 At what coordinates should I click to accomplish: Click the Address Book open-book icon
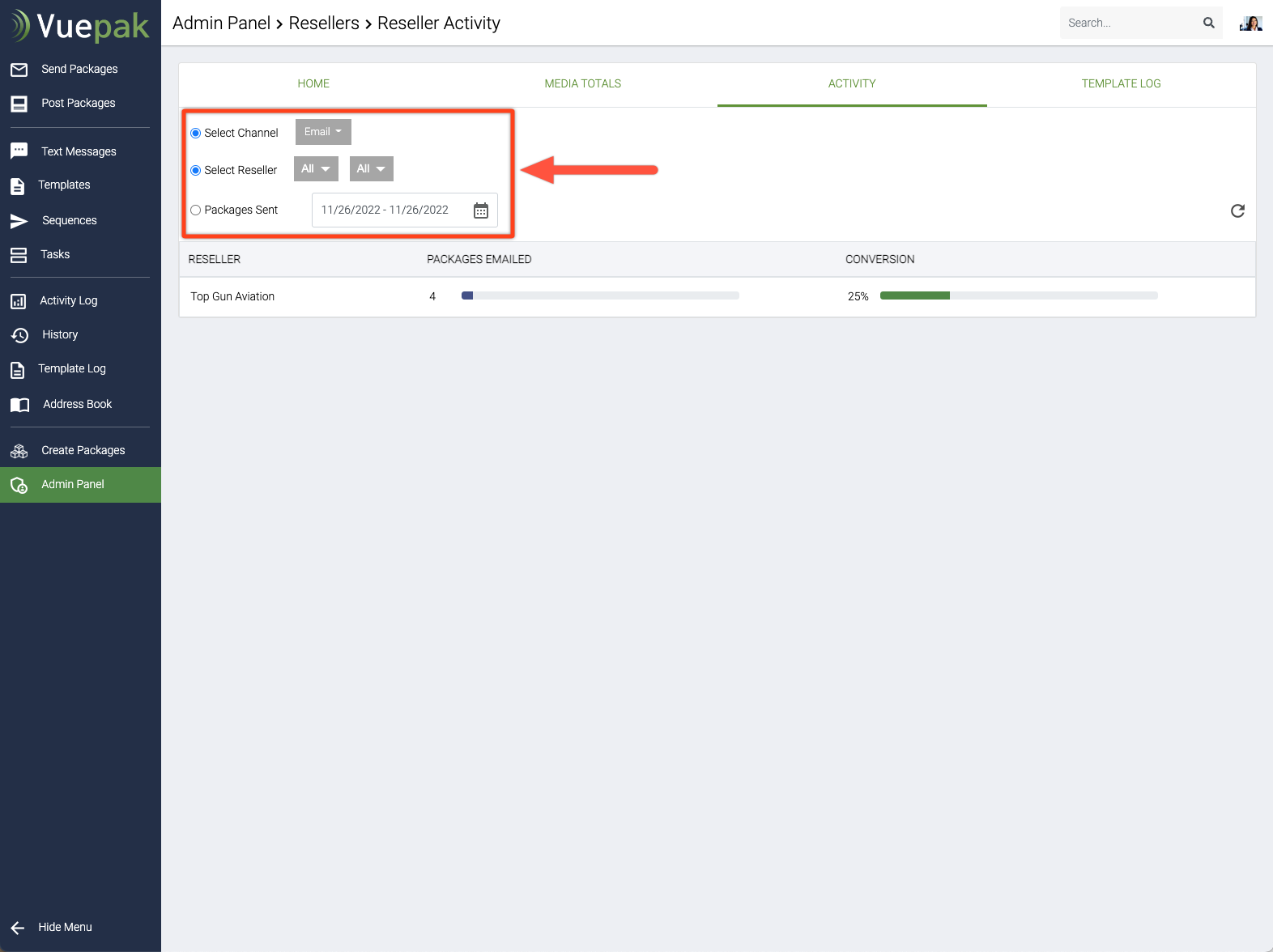19,405
